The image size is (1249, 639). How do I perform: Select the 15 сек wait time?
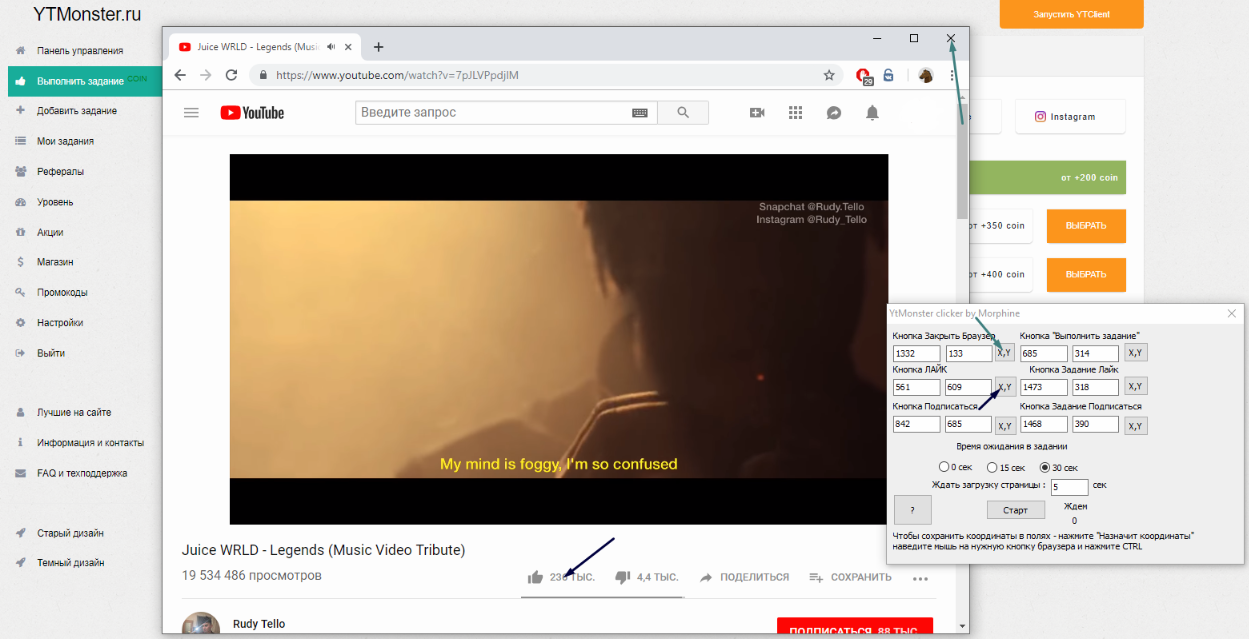[991, 467]
